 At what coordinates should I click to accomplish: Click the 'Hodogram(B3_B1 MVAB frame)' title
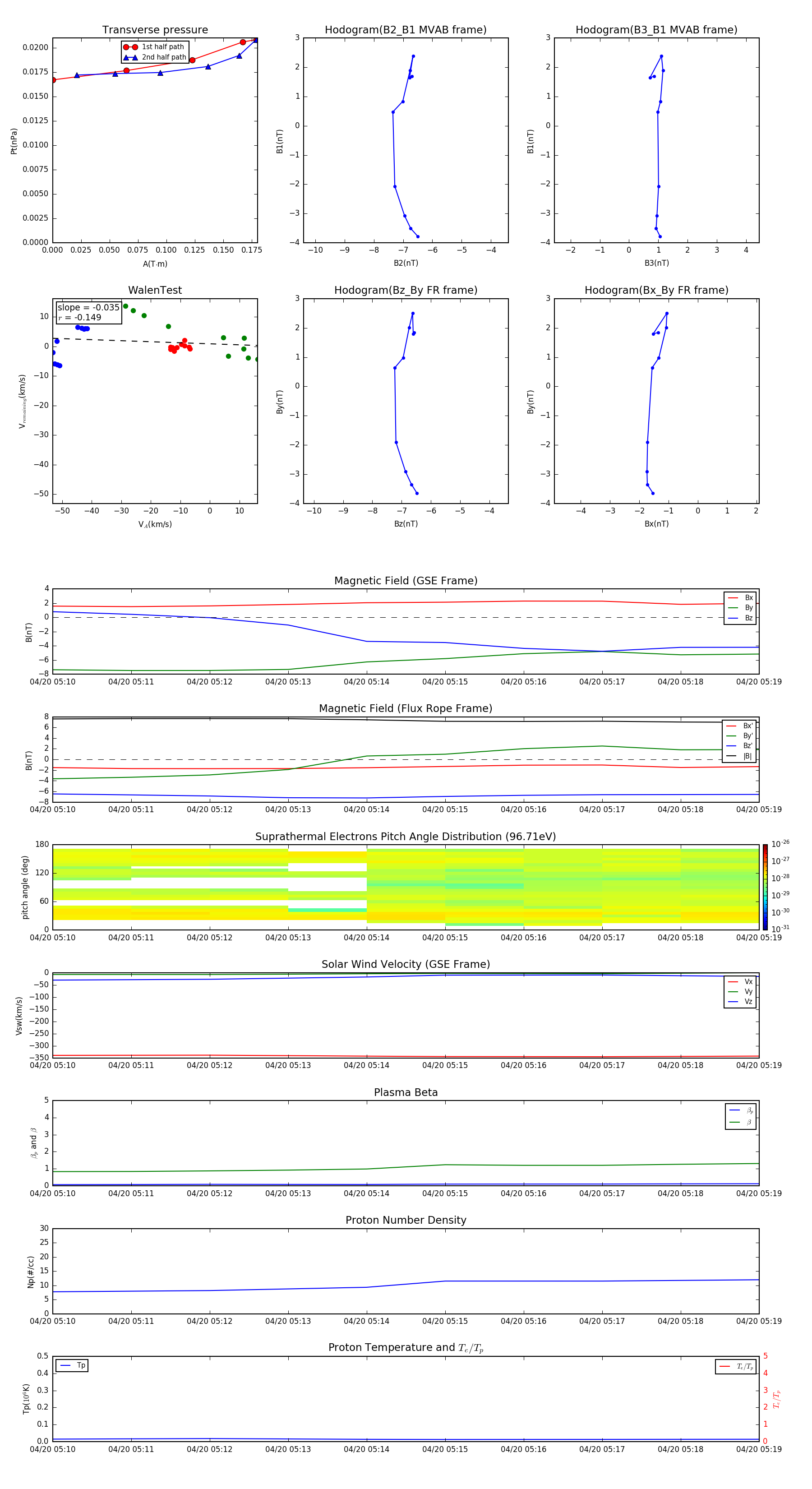(656, 30)
